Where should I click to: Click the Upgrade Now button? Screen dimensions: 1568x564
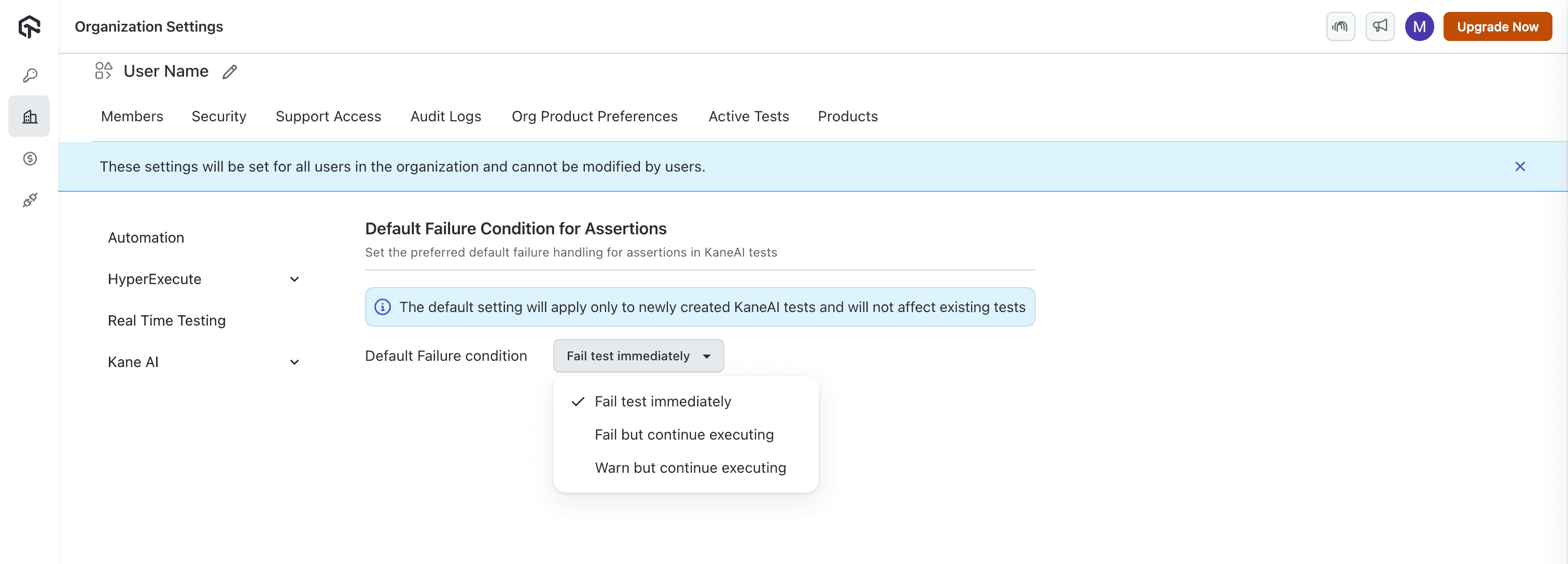(x=1497, y=26)
